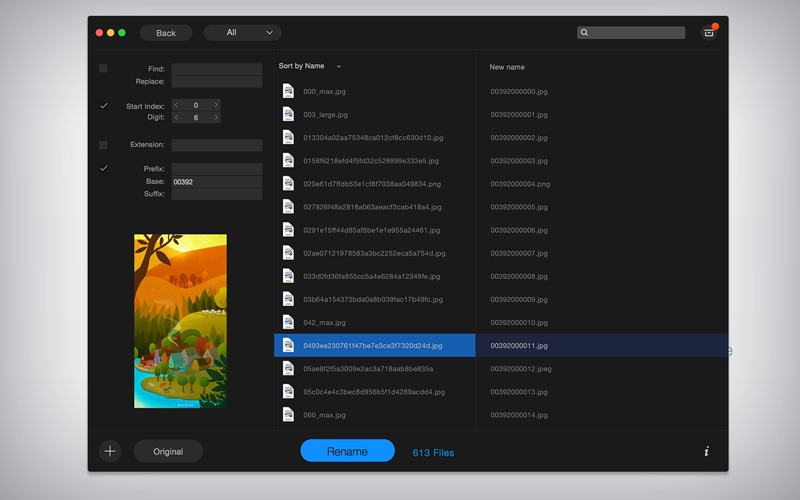This screenshot has height=500, width=800.
Task: Increase the Digit stepper value
Action: (x=216, y=117)
